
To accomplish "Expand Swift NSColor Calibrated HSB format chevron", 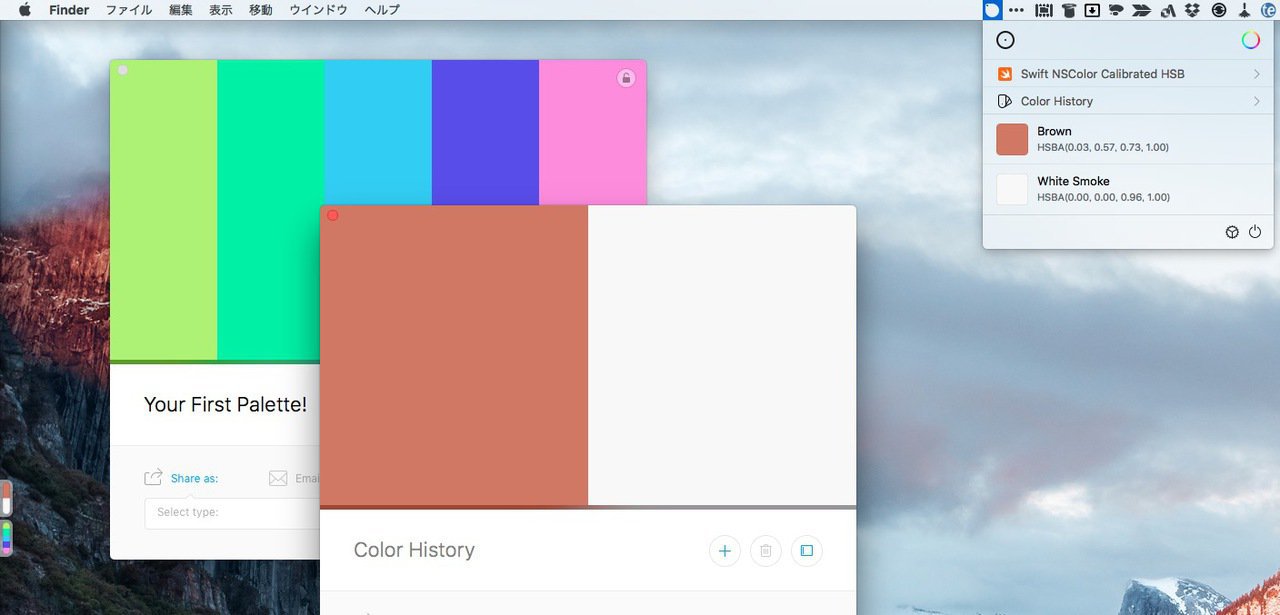I will (x=1257, y=74).
